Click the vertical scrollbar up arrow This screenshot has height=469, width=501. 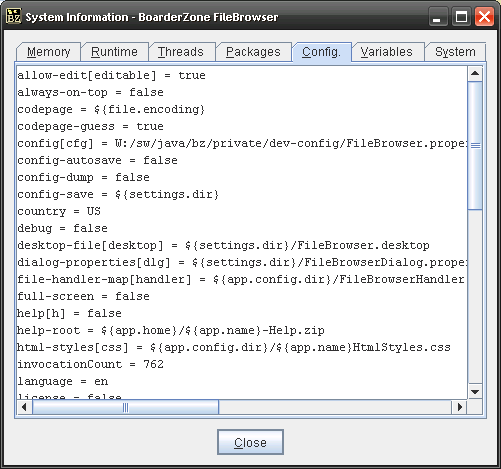click(475, 74)
